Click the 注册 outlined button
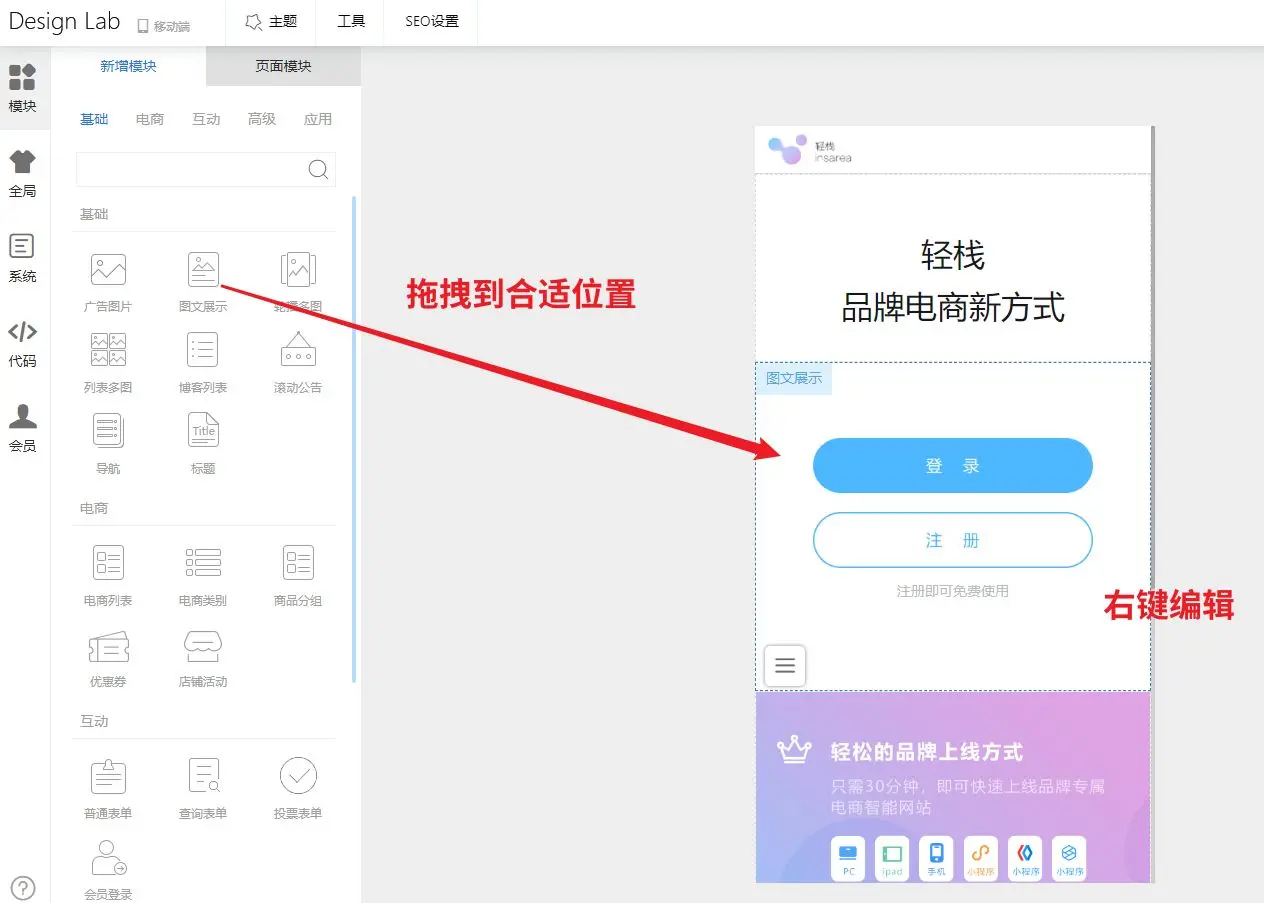The width and height of the screenshot is (1264, 903). [952, 541]
